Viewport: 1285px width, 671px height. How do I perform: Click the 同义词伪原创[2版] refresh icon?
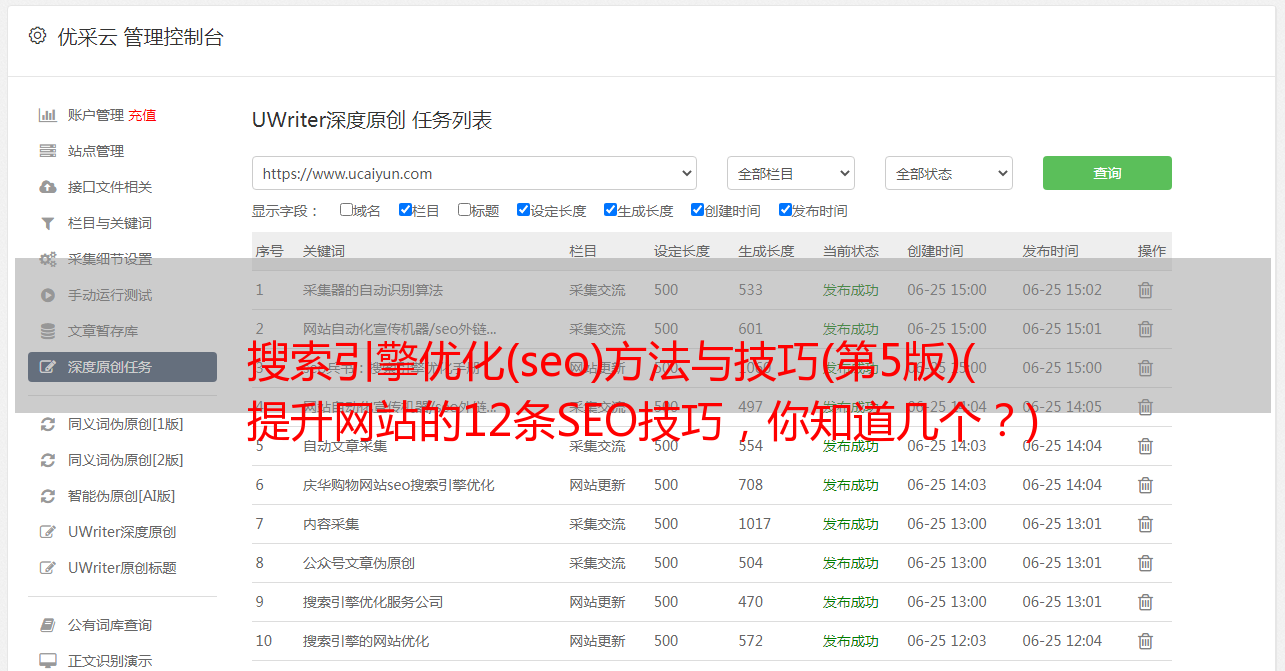point(47,460)
